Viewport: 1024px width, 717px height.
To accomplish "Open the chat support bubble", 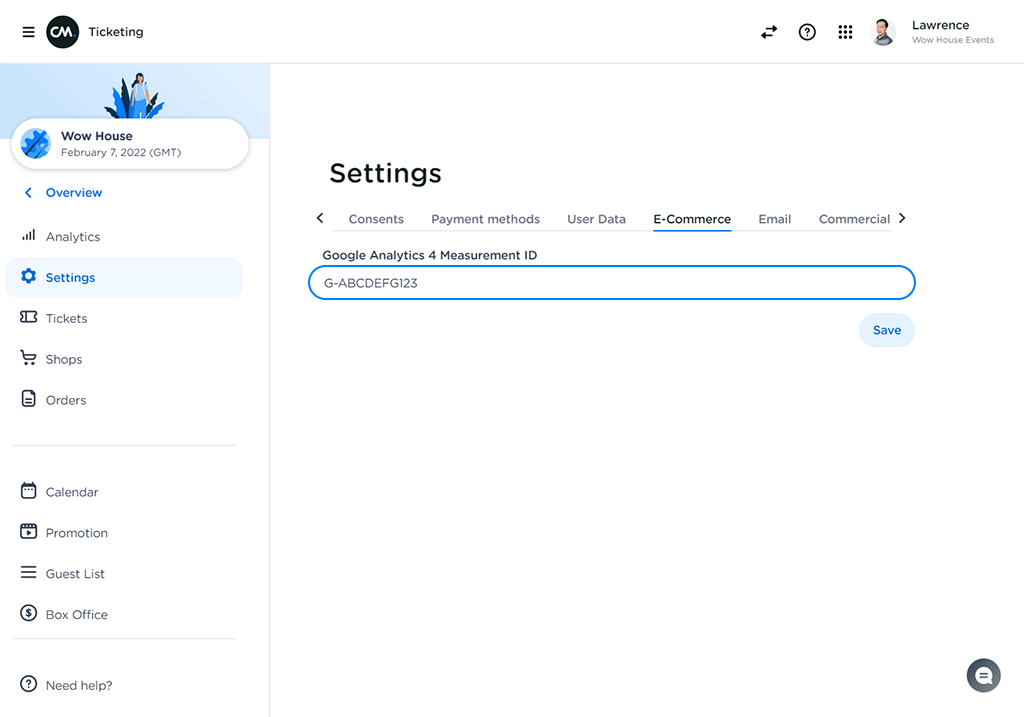I will (x=983, y=676).
